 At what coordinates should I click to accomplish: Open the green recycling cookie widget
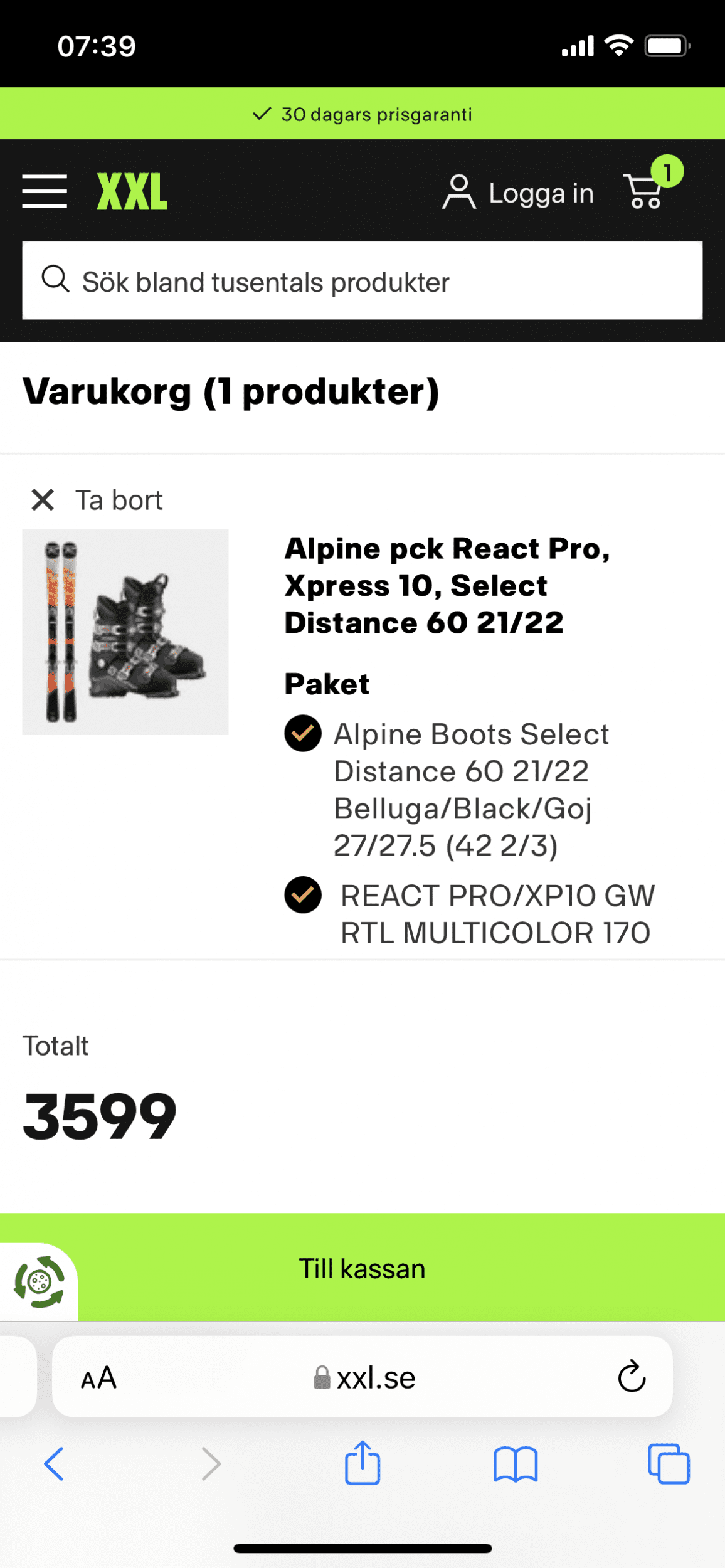(39, 1283)
